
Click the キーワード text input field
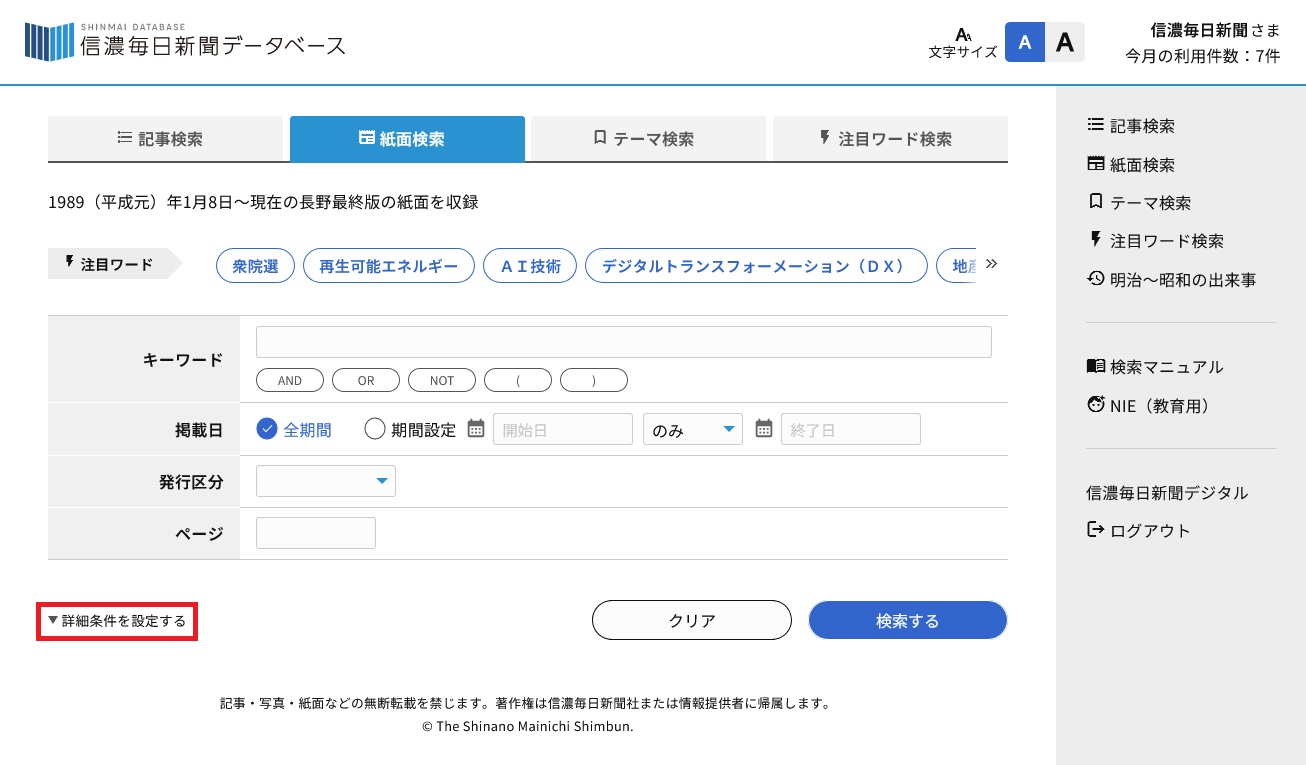tap(623, 342)
